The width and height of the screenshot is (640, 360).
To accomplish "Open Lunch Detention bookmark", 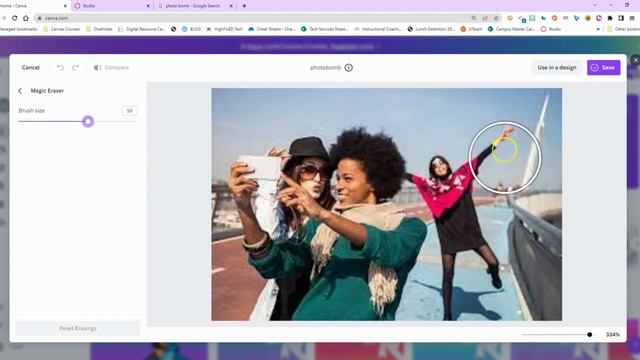I will point(431,29).
